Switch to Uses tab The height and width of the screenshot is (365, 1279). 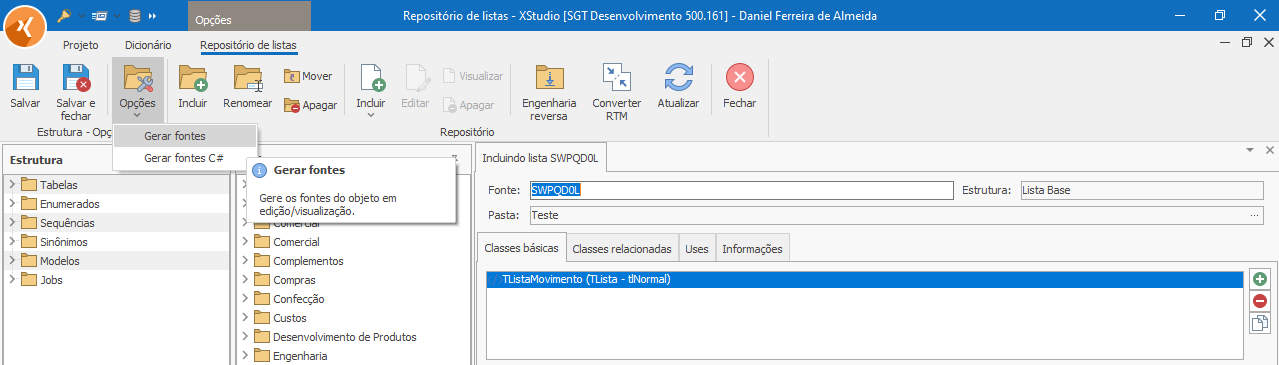point(696,248)
